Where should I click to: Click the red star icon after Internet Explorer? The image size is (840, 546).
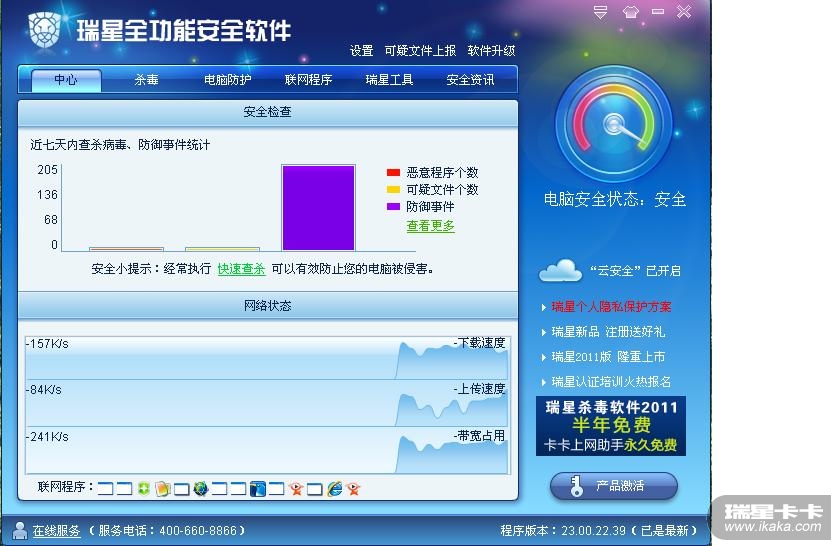click(x=354, y=489)
